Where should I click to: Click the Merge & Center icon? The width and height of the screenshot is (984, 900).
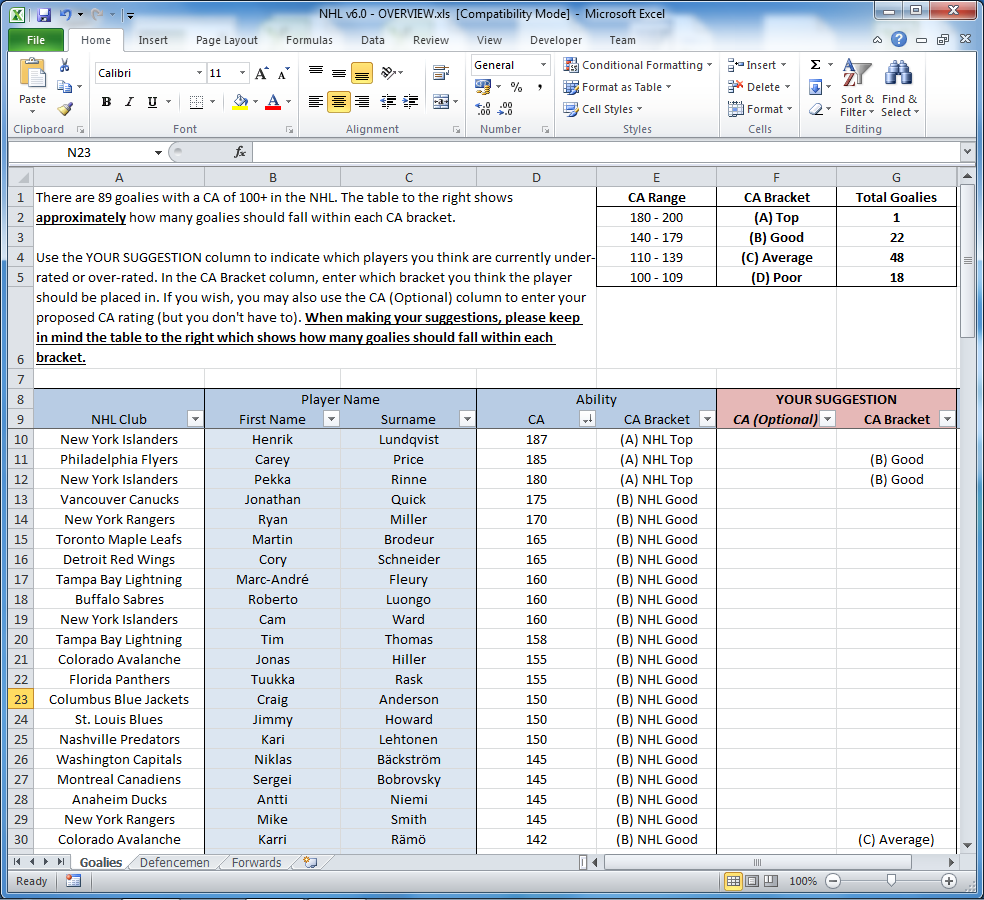point(441,102)
